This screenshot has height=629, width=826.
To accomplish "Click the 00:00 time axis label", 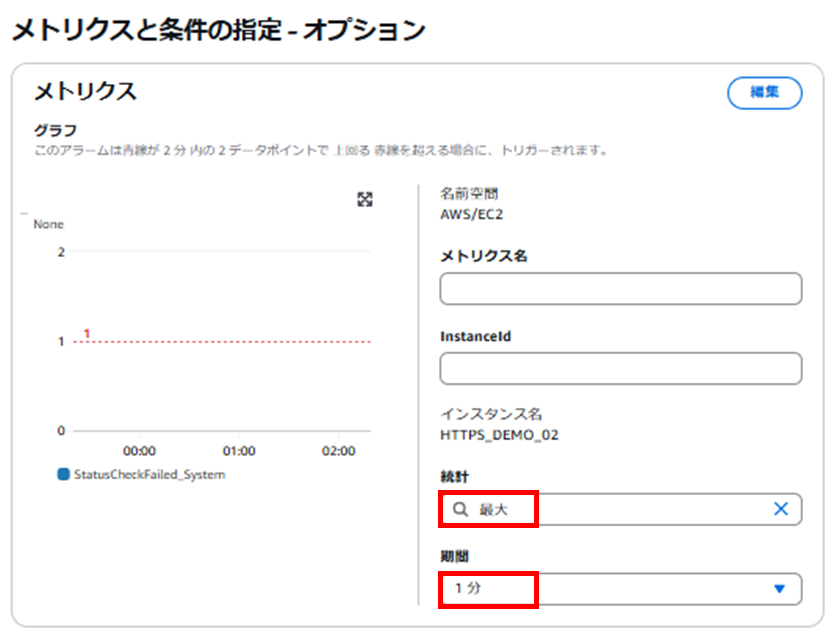I will tap(140, 451).
